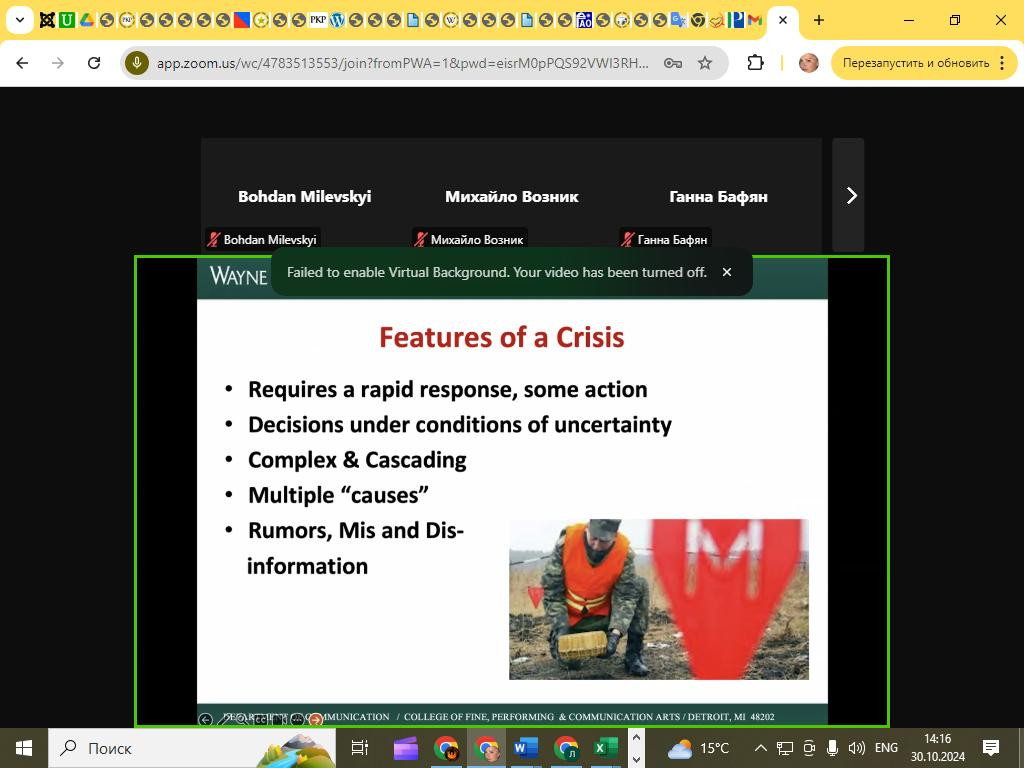Switch to the red and blue flag tab
This screenshot has height=768, width=1024.
click(242, 20)
